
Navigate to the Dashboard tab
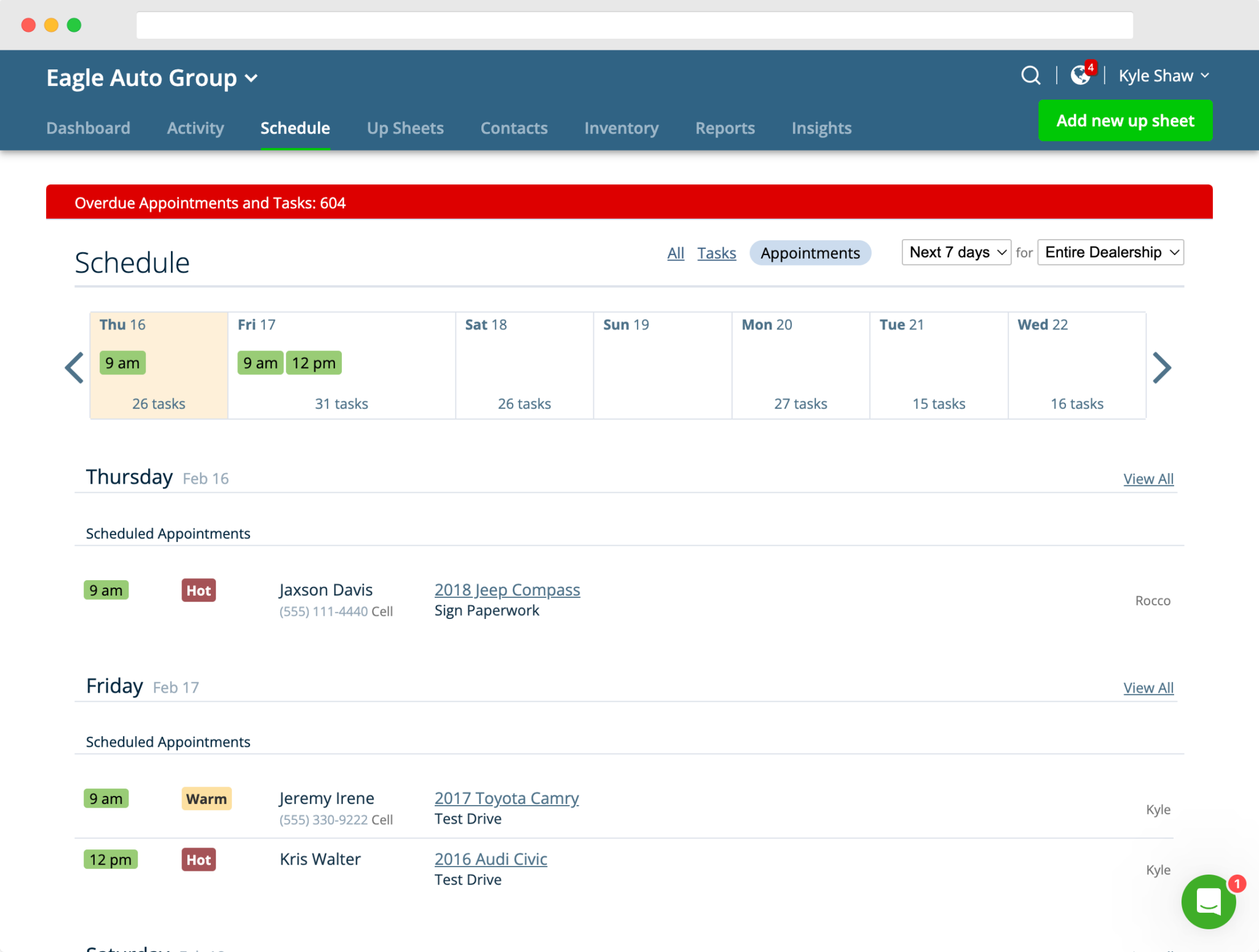pos(88,127)
